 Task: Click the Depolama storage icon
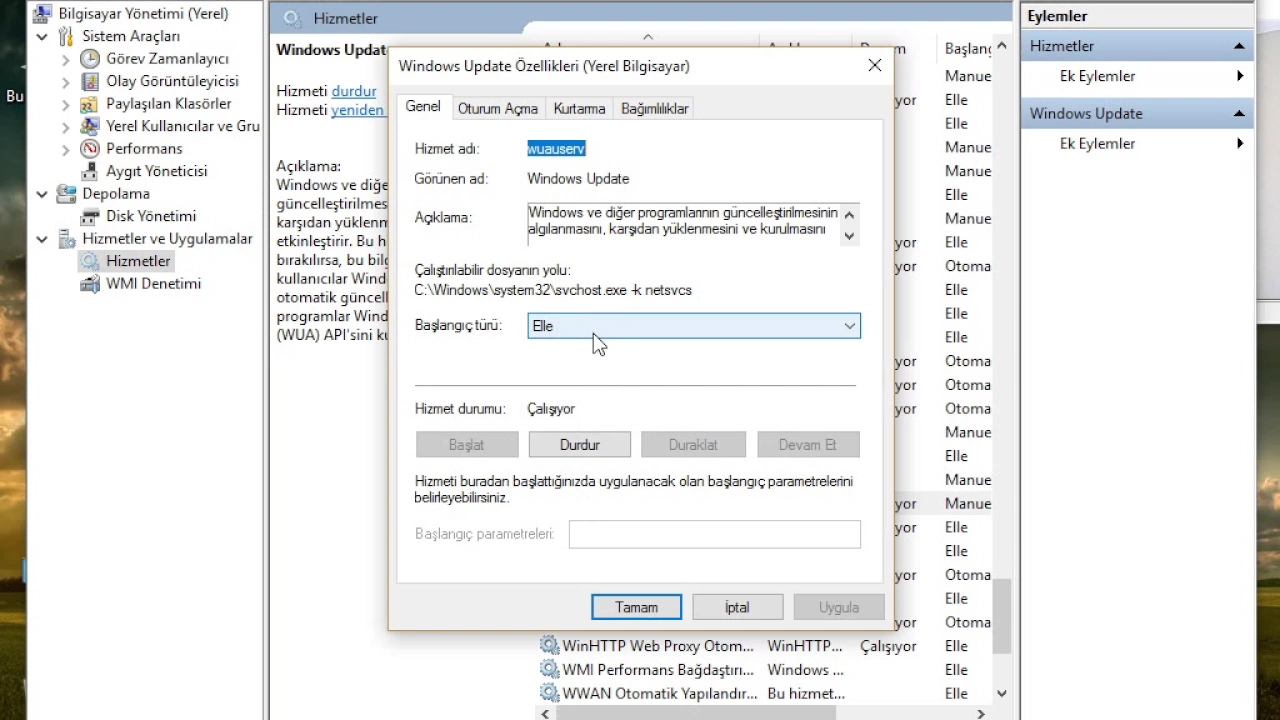point(66,194)
